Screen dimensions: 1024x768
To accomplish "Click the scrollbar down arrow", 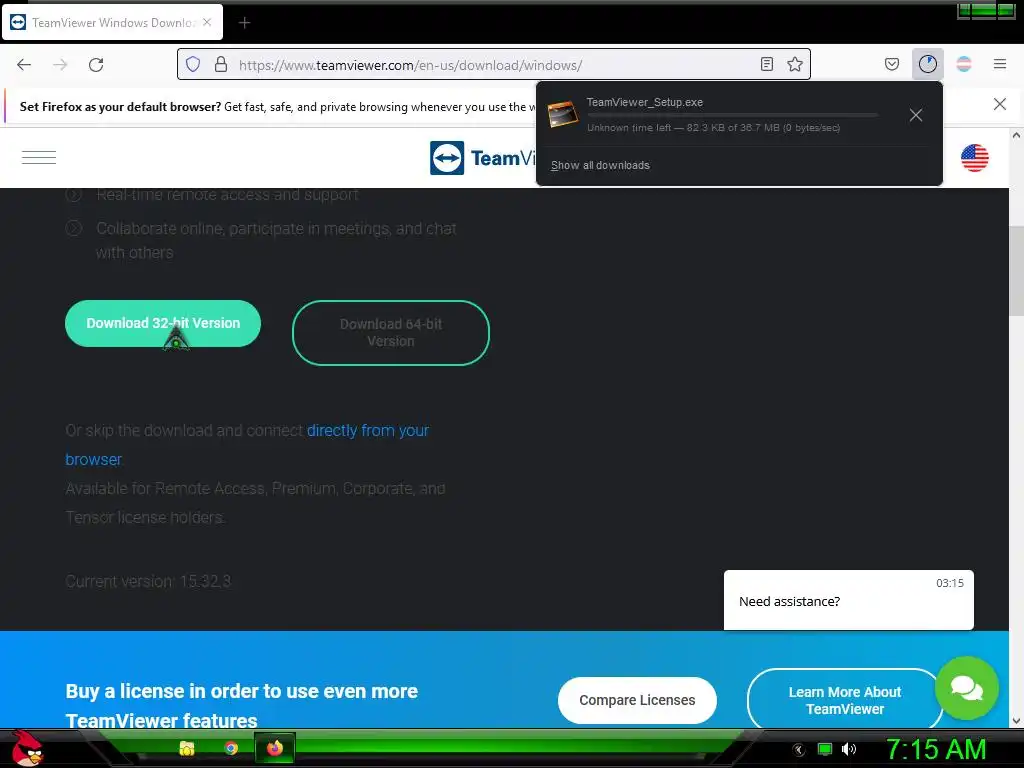I will [x=1016, y=721].
